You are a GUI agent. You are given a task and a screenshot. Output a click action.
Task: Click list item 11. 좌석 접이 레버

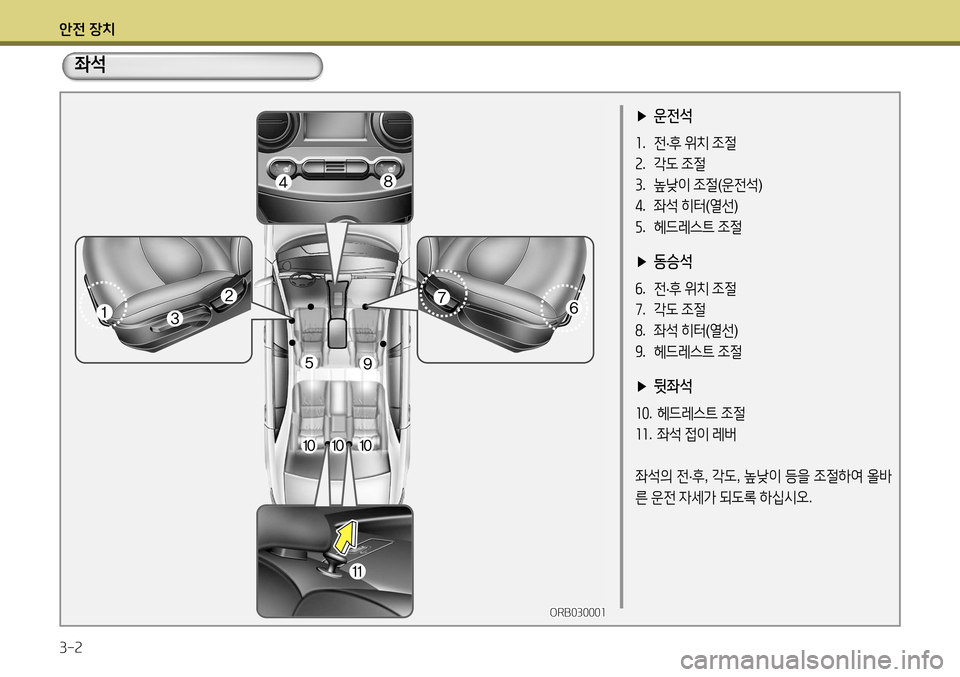coord(686,434)
